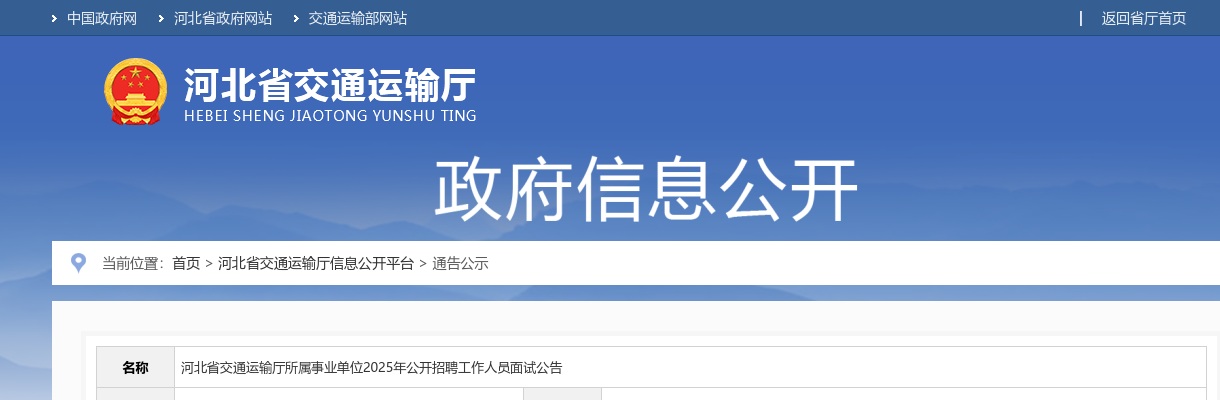Click the arrow icon before 中国政府网
This screenshot has width=1220, height=400.
pos(54,19)
